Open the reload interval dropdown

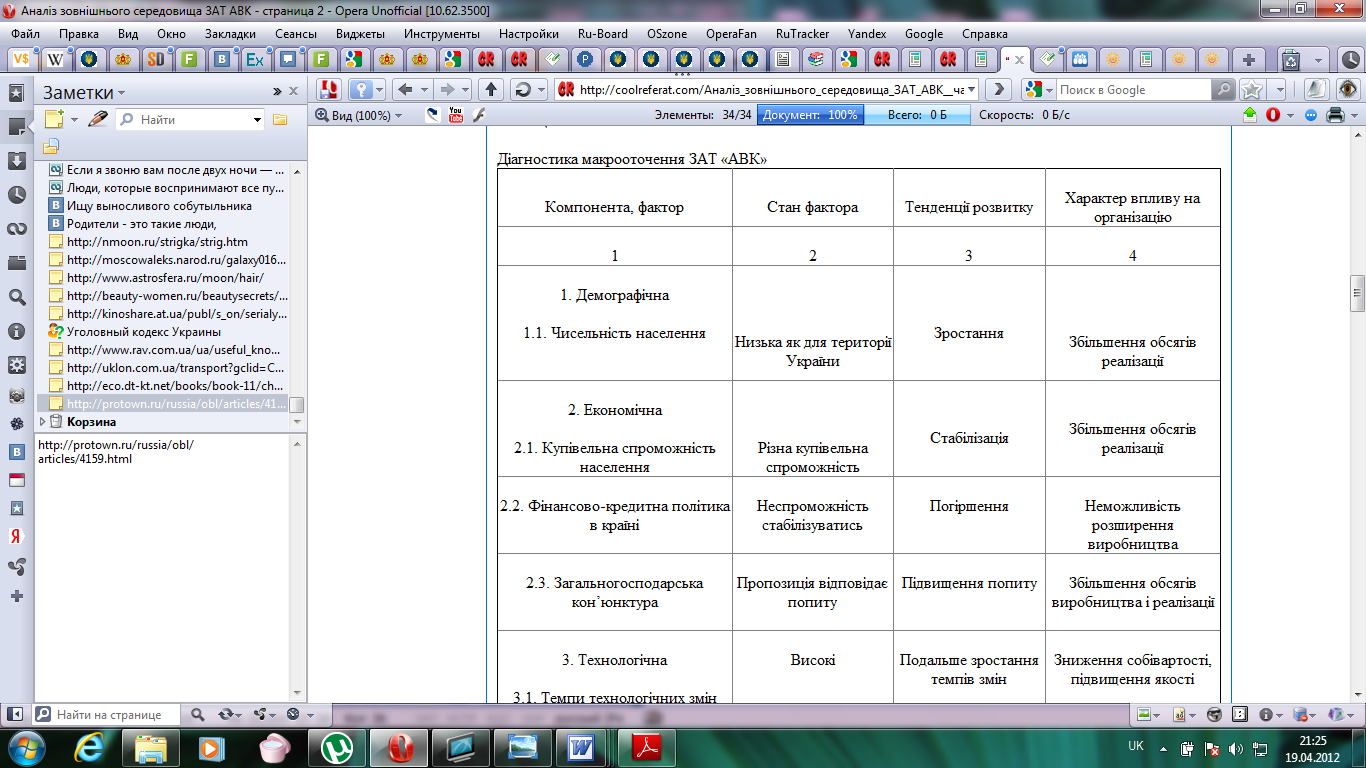[x=541, y=89]
